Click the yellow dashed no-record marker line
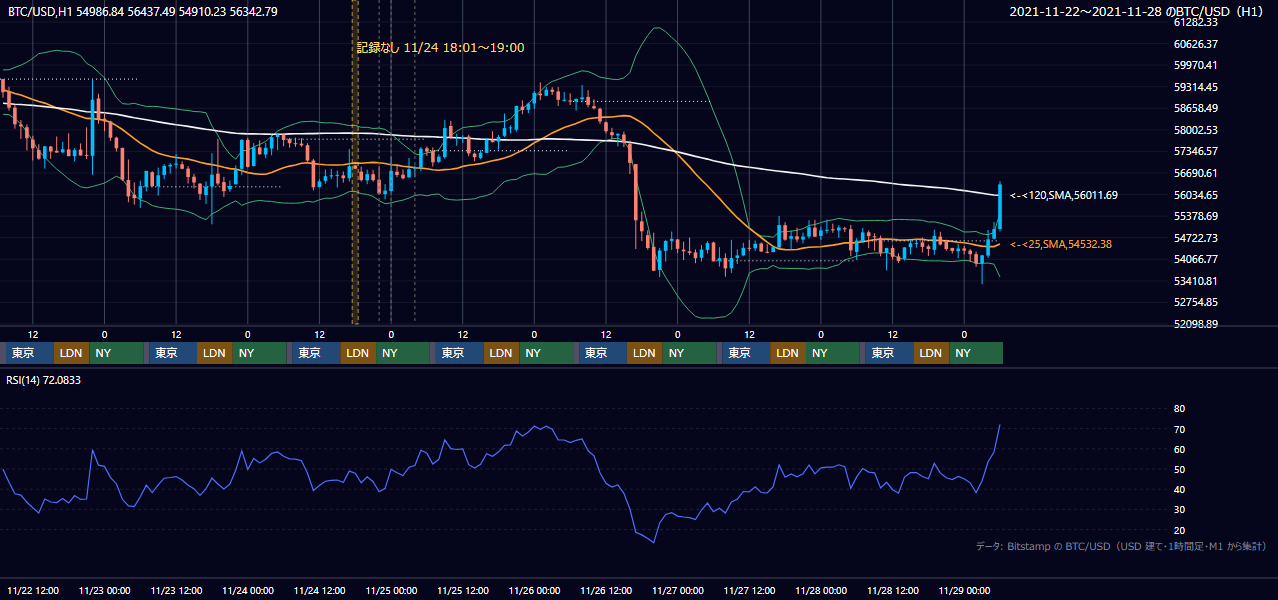1278x600 pixels. [355, 162]
